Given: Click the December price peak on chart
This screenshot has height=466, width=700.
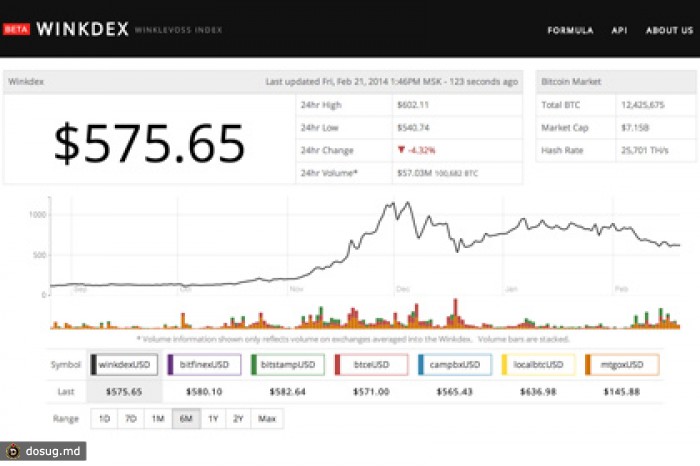Looking at the screenshot, I should pos(407,203).
